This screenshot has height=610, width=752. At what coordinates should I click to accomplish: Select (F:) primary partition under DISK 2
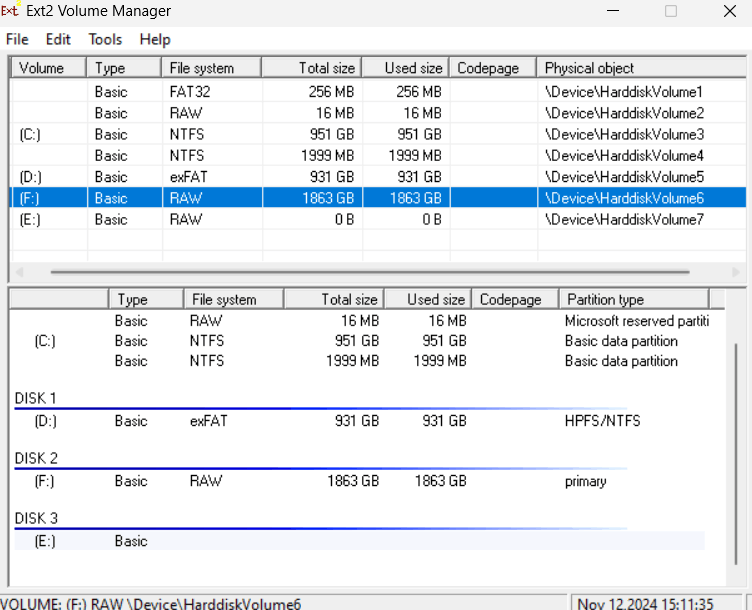[x=360, y=481]
